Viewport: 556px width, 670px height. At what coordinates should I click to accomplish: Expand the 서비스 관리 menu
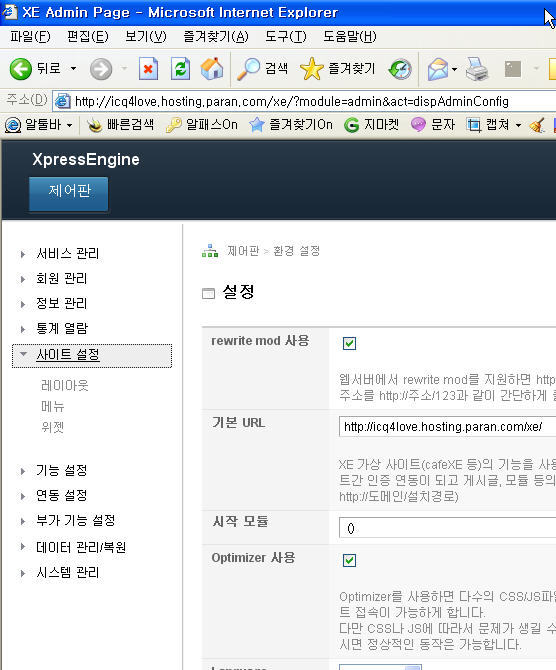click(x=68, y=254)
